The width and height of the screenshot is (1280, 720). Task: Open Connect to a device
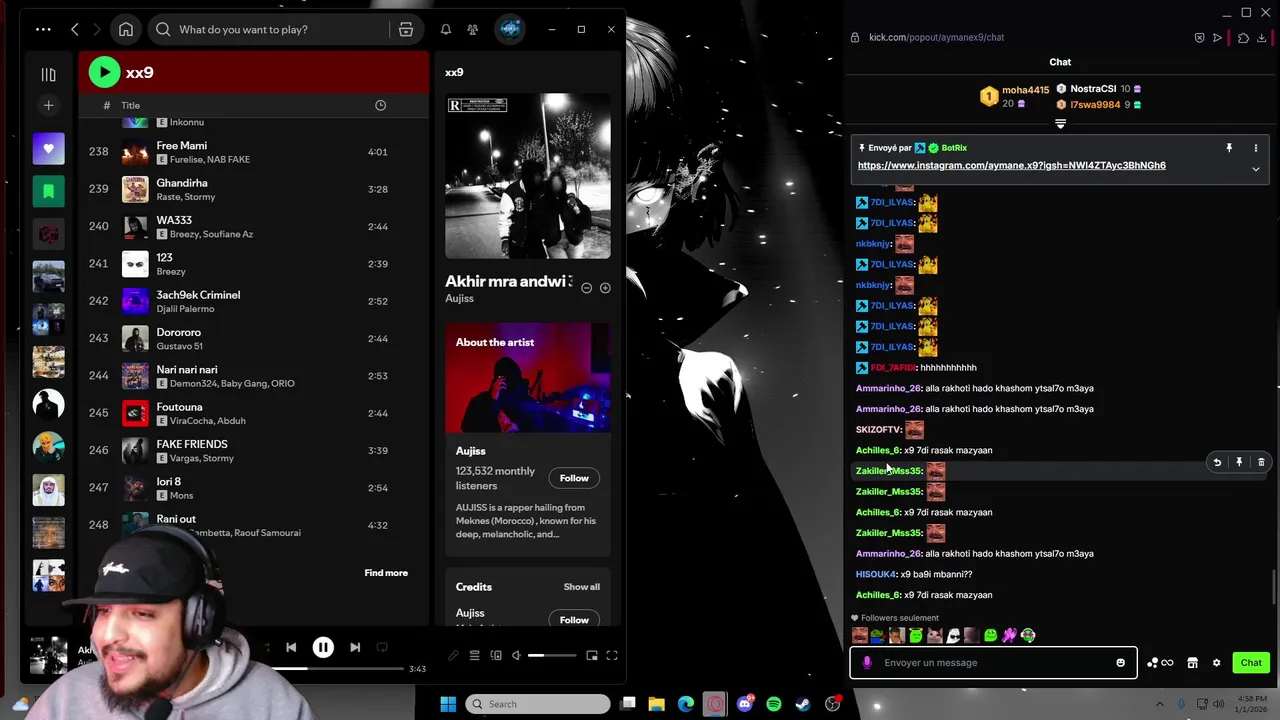[496, 656]
